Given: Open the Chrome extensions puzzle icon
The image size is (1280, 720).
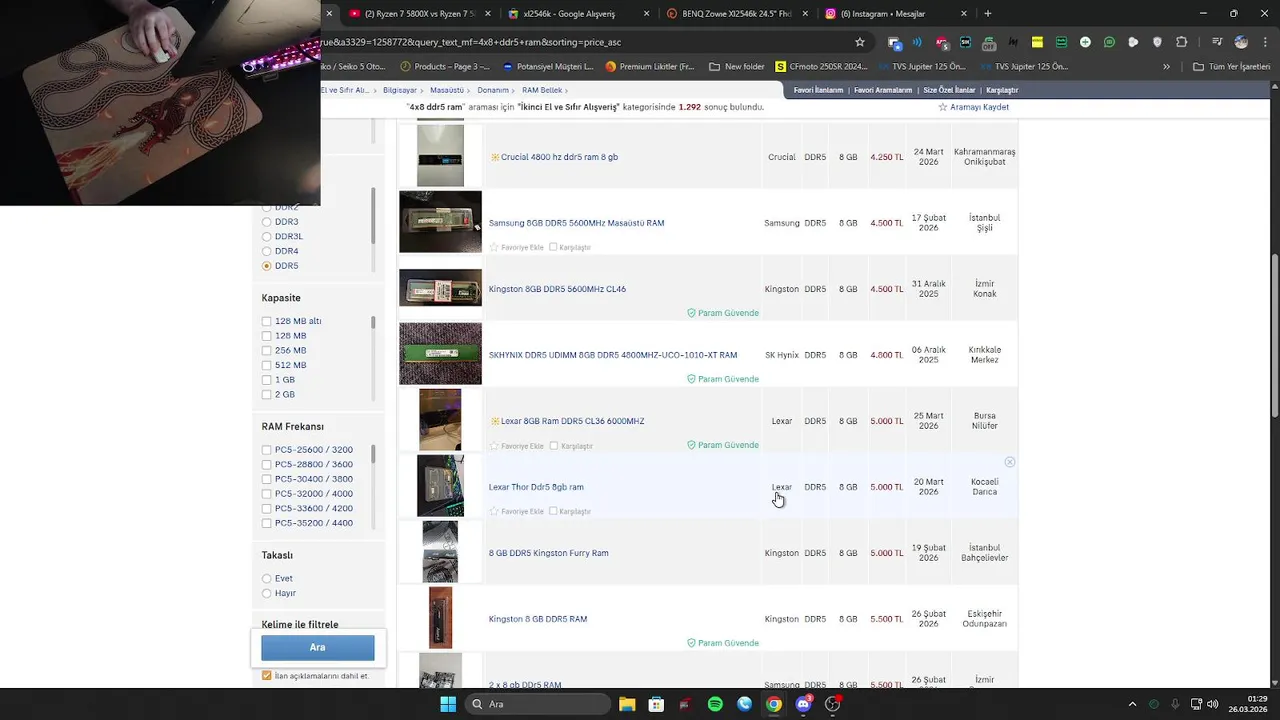Looking at the screenshot, I should [1181, 42].
